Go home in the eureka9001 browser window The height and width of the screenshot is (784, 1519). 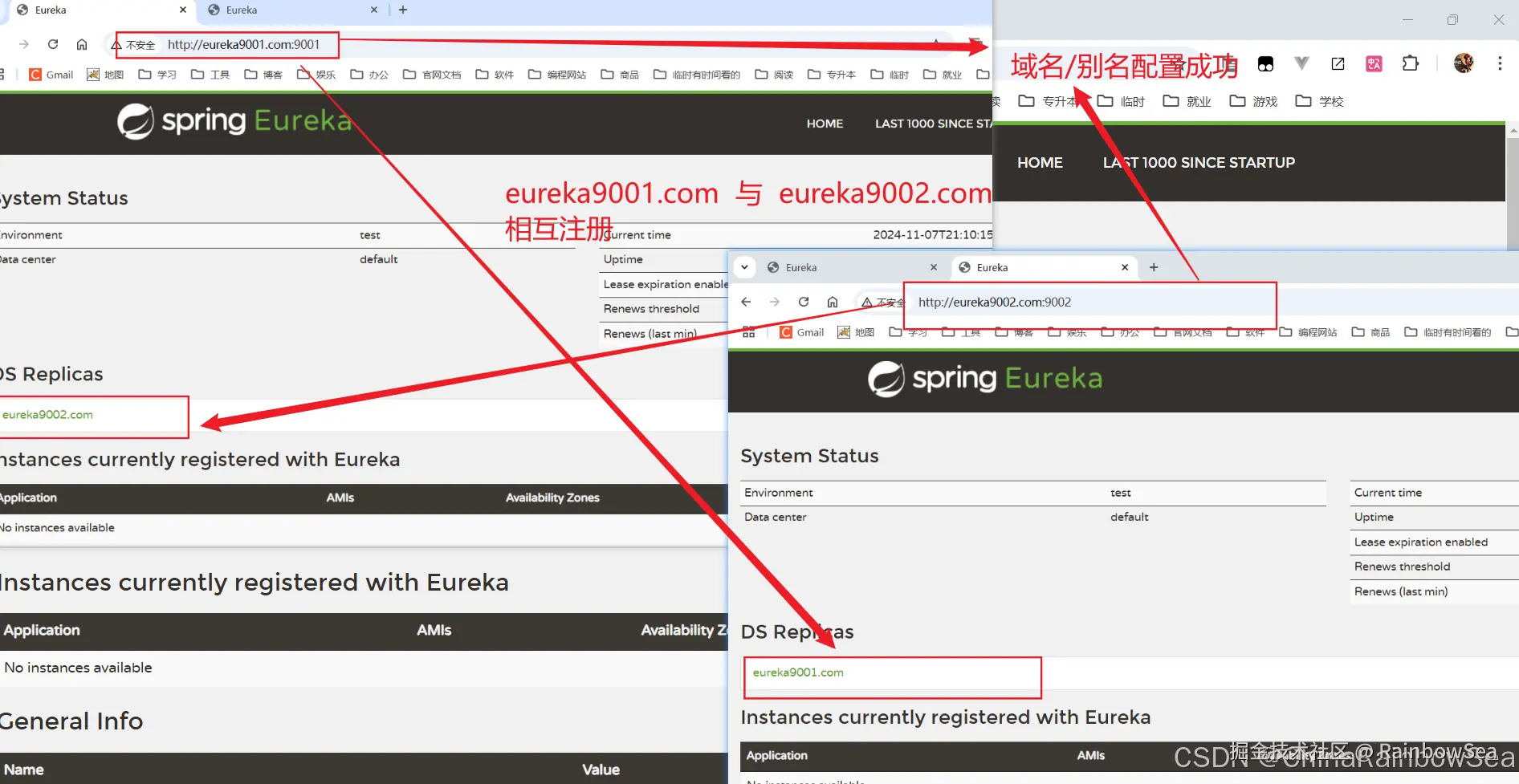pyautogui.click(x=82, y=44)
